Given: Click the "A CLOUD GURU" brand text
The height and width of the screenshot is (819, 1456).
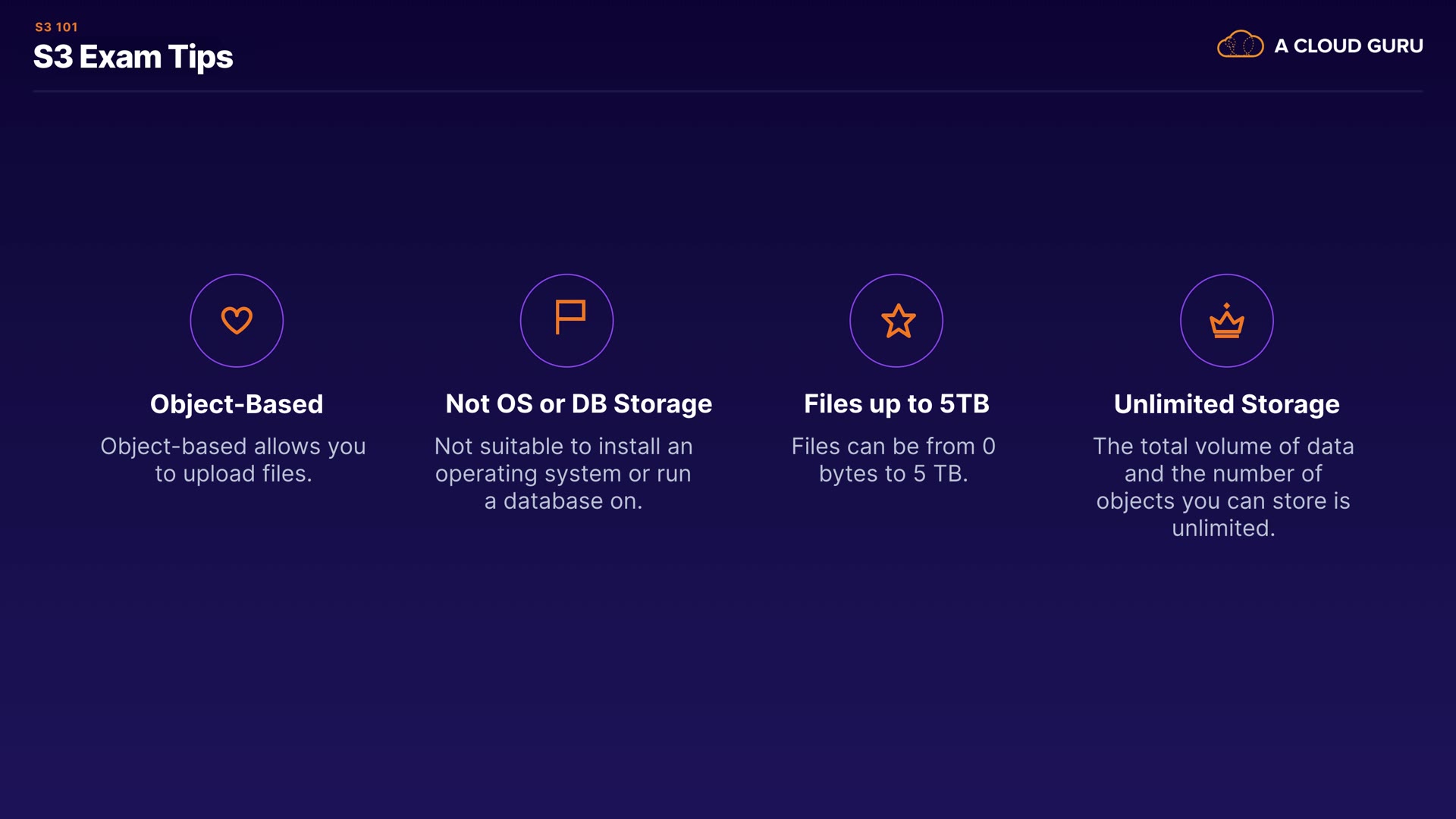Looking at the screenshot, I should pyautogui.click(x=1348, y=46).
